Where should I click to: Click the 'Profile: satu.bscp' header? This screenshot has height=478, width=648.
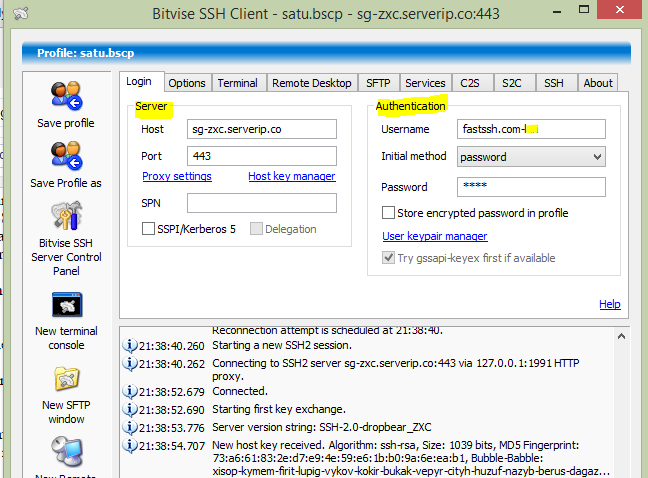pyautogui.click(x=86, y=53)
